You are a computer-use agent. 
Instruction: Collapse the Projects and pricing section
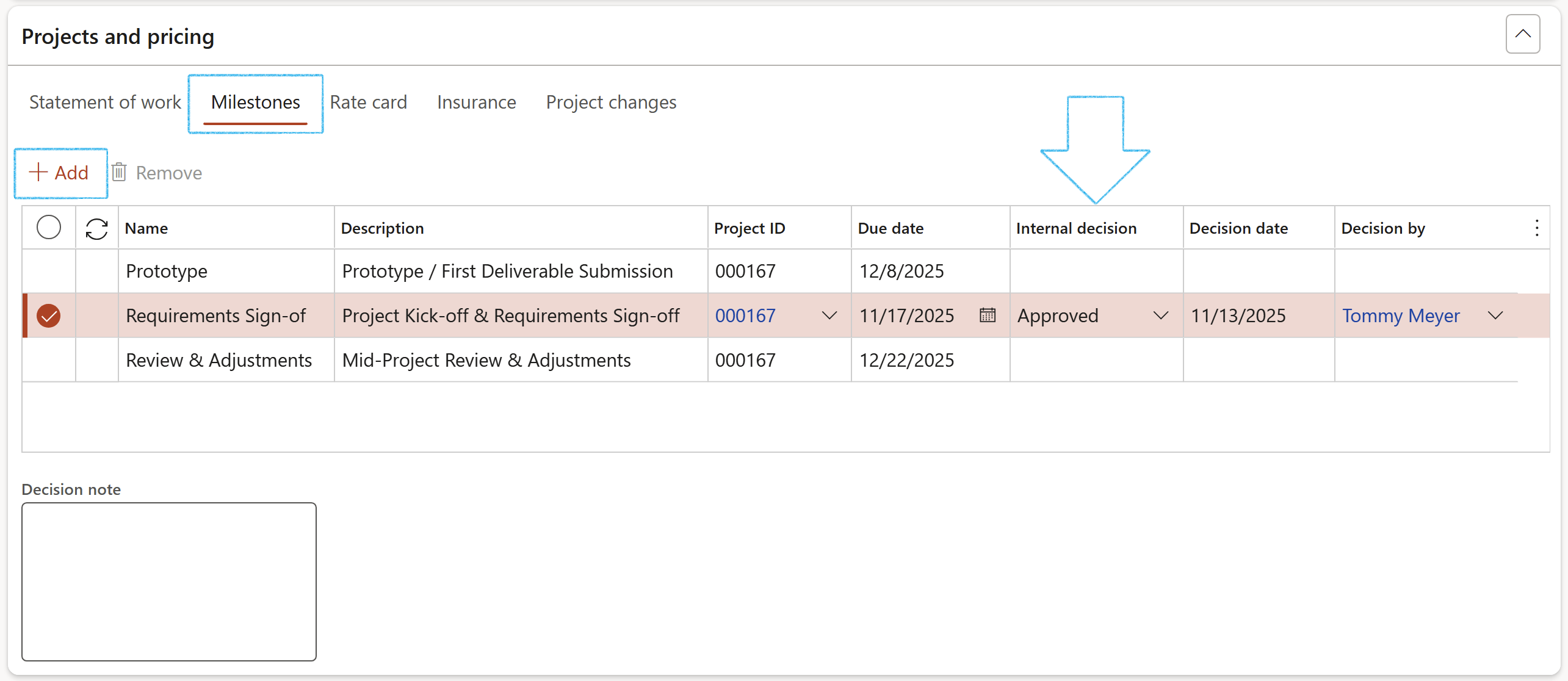point(1522,34)
